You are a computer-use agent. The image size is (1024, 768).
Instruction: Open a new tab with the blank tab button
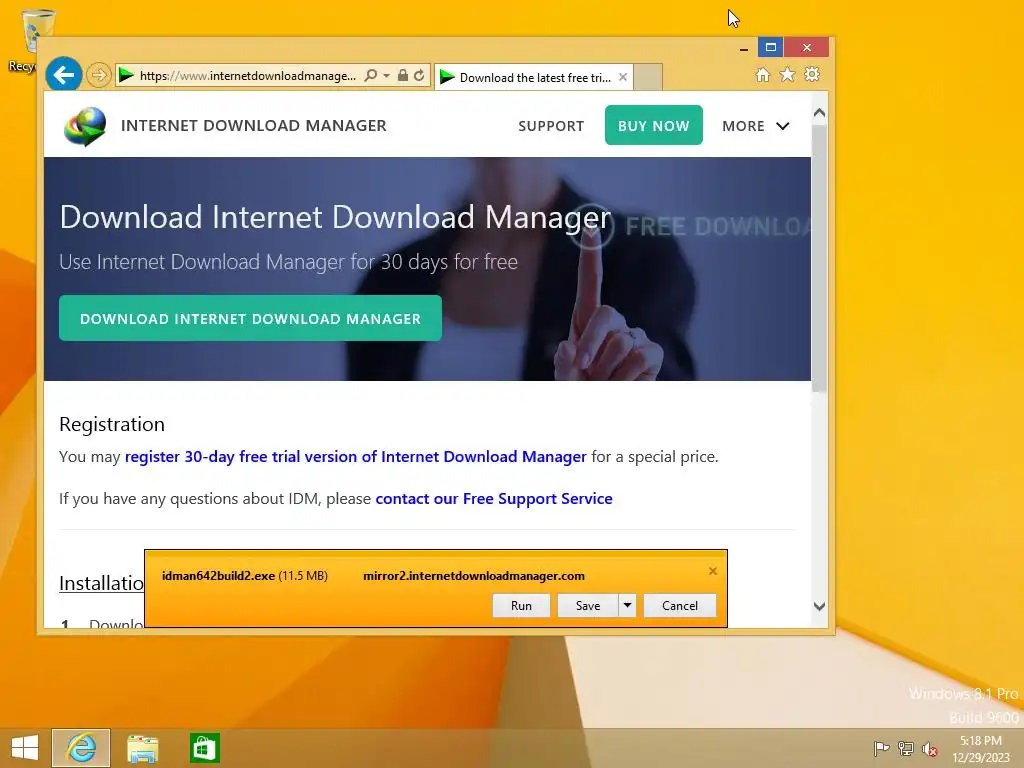648,77
